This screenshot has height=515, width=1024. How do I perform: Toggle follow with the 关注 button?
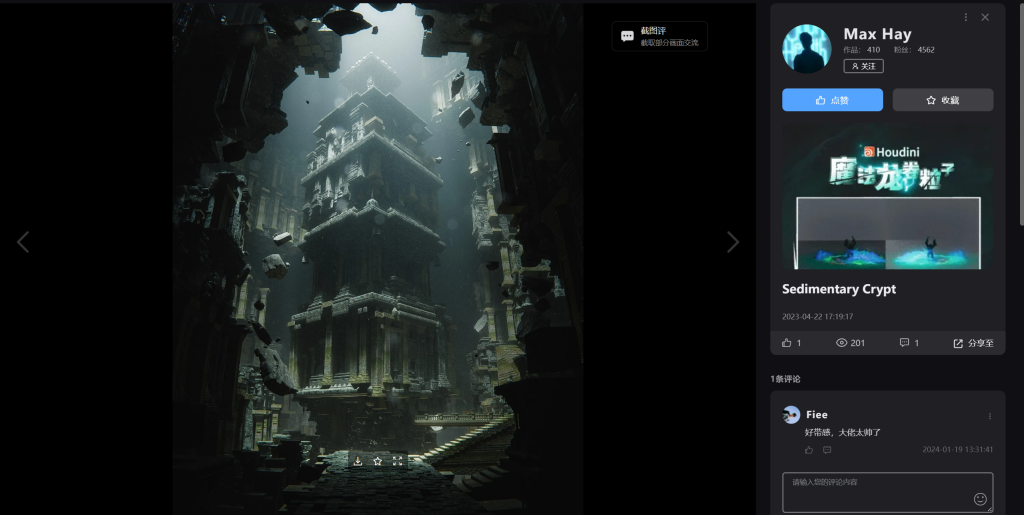(863, 66)
